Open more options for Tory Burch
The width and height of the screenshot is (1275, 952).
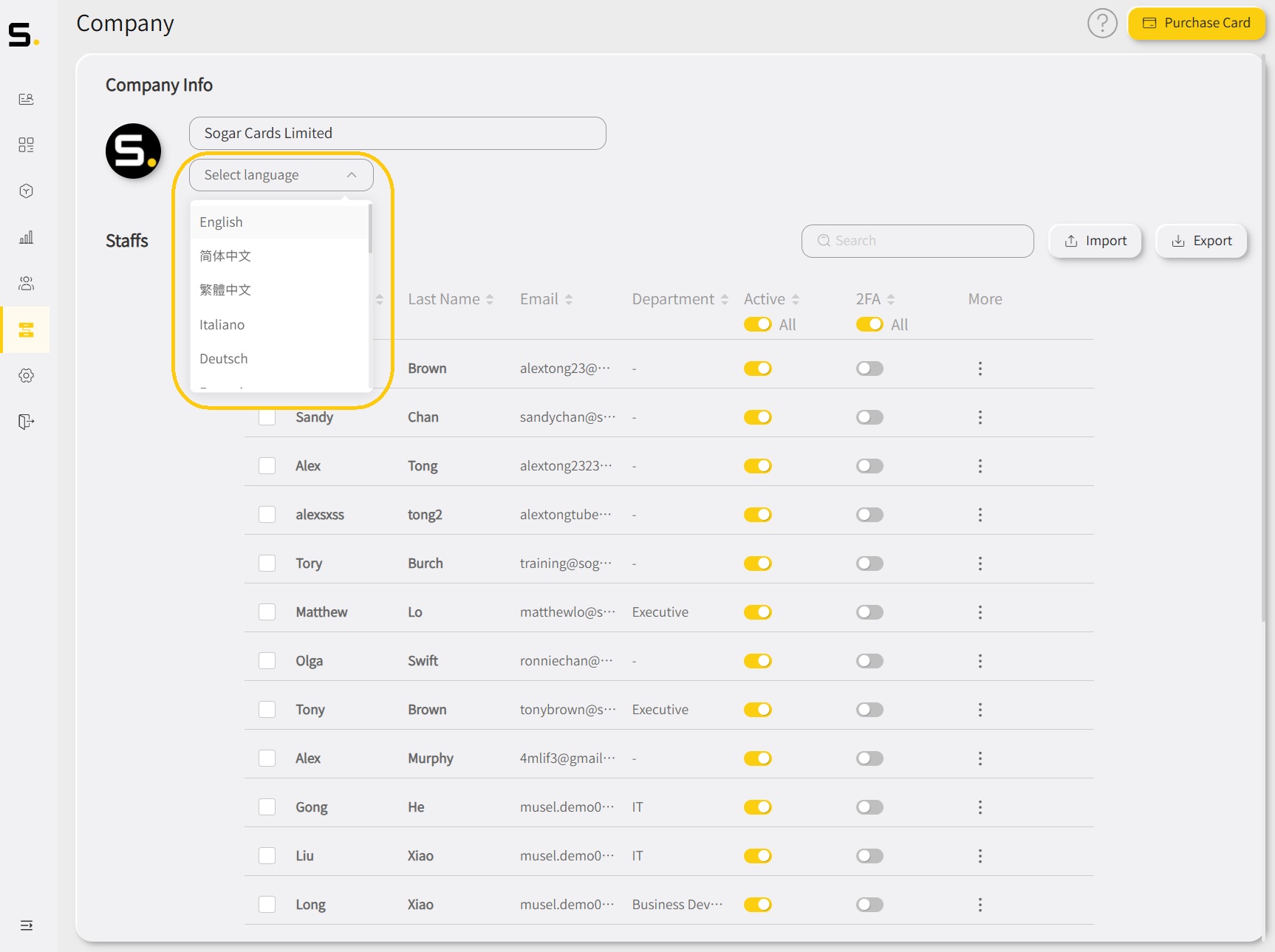click(x=980, y=564)
